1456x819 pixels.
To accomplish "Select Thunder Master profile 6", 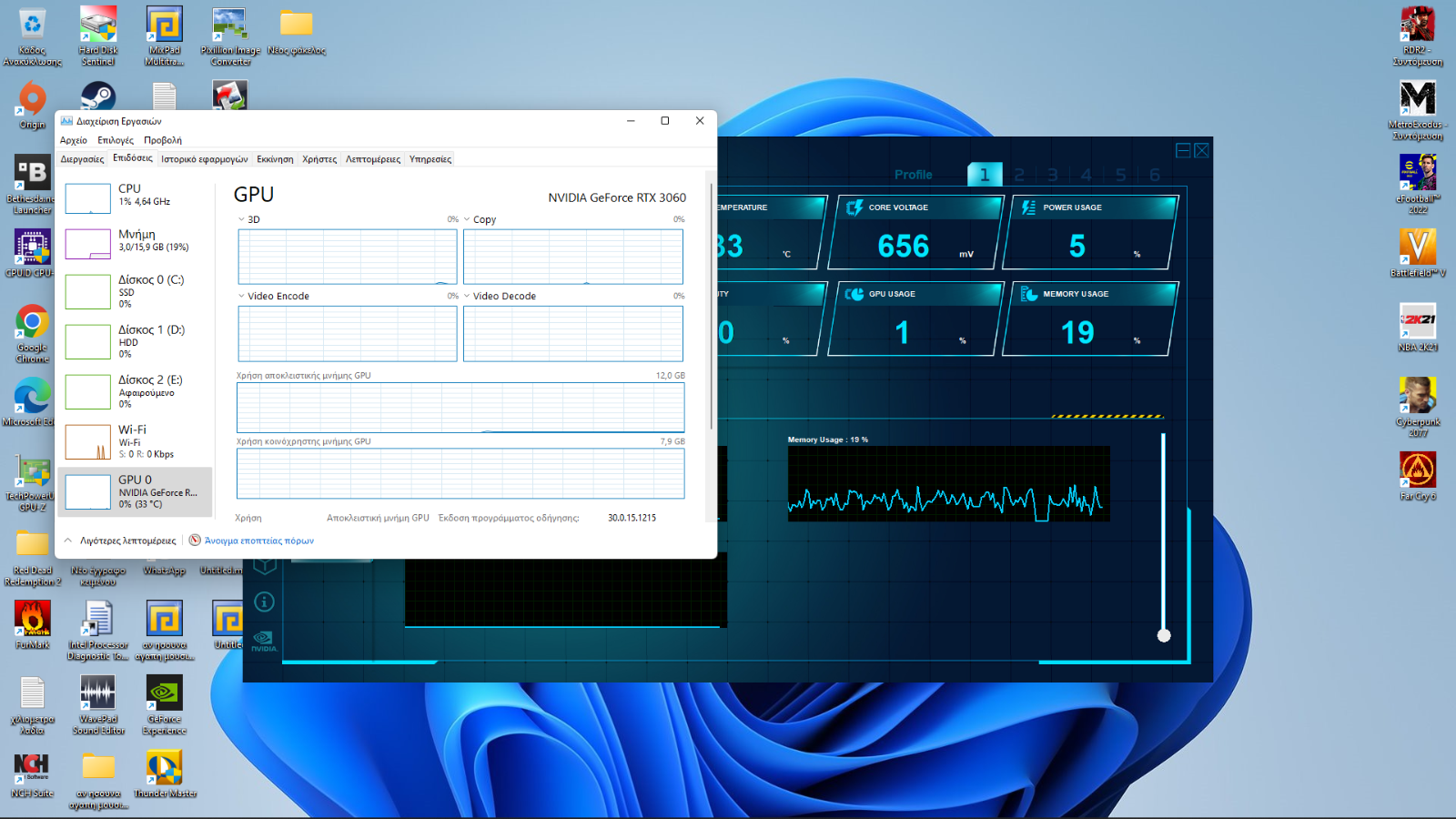I will point(1155,175).
